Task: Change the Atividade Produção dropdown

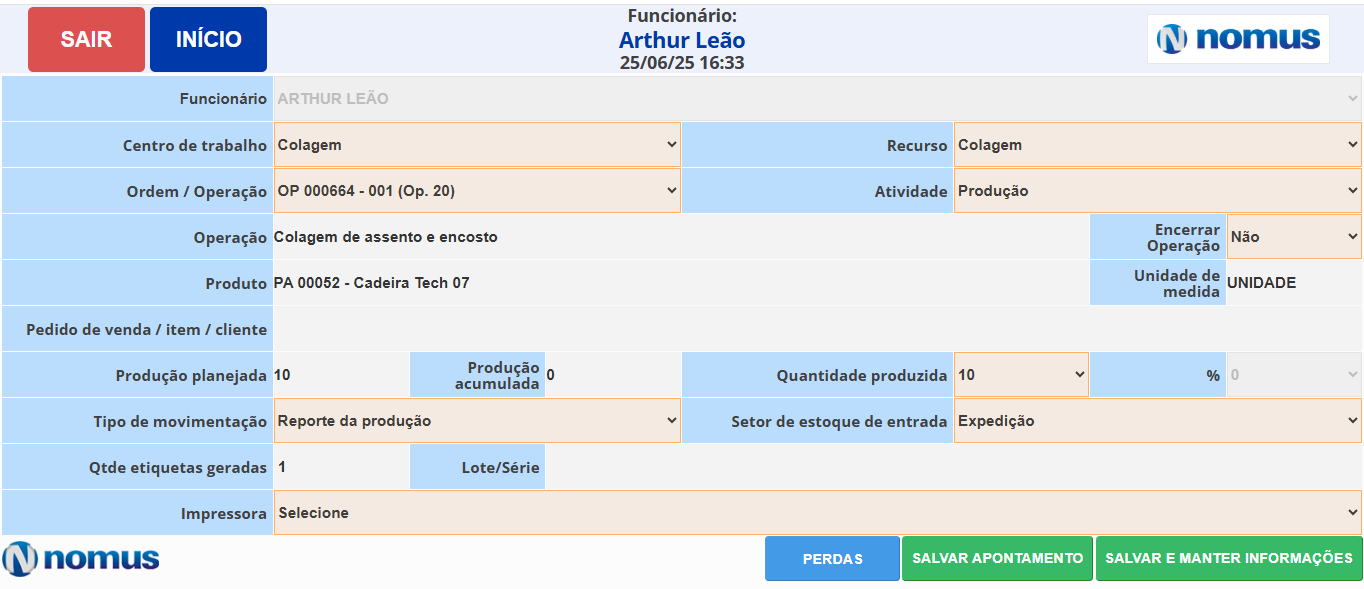Action: tap(1158, 191)
